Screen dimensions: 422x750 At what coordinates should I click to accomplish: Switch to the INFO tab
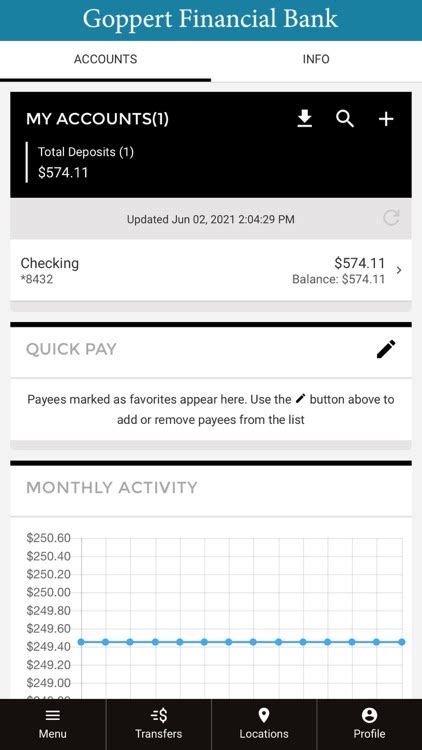pos(316,59)
